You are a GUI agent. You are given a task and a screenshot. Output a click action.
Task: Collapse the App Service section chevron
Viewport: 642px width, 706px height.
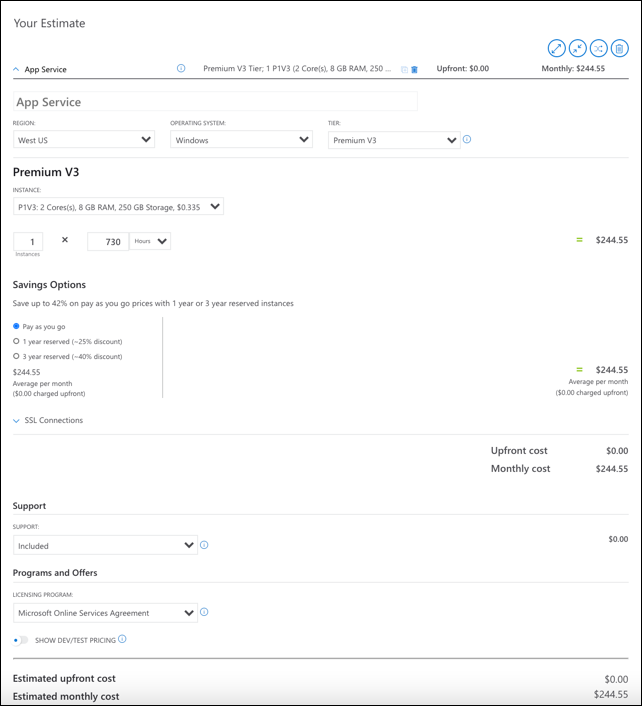tap(16, 69)
